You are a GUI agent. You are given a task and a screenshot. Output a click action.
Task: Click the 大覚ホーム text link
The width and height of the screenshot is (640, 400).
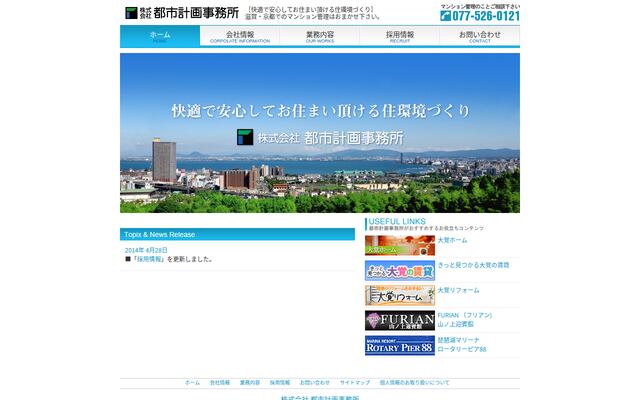452,240
